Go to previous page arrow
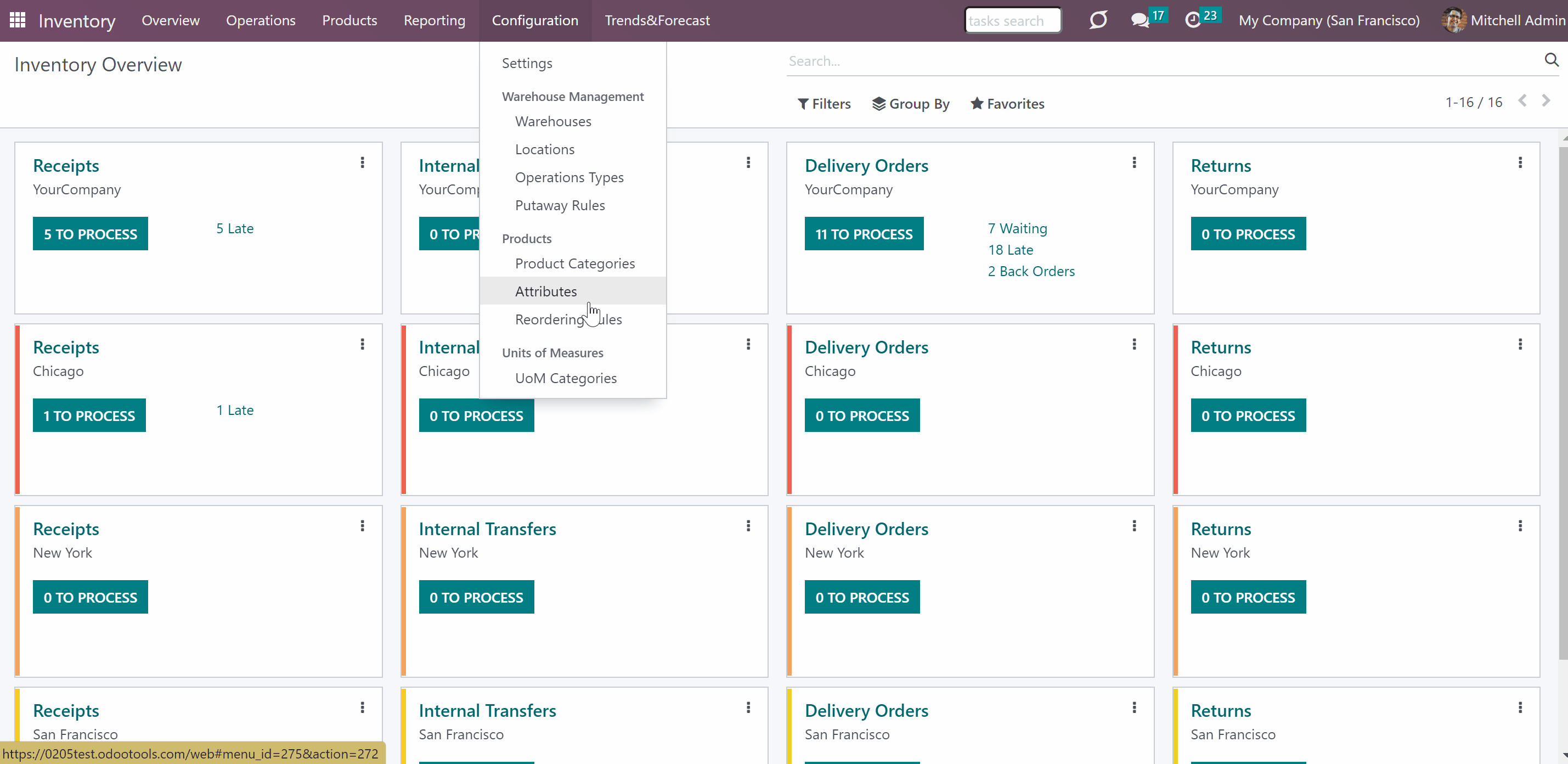 pos(1522,101)
